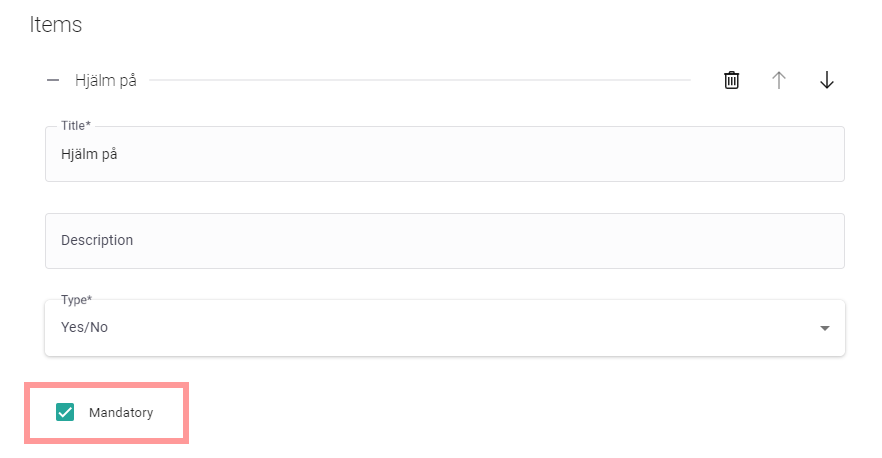Click the dropdown caret in Type field
This screenshot has height=458, width=882.
click(824, 328)
